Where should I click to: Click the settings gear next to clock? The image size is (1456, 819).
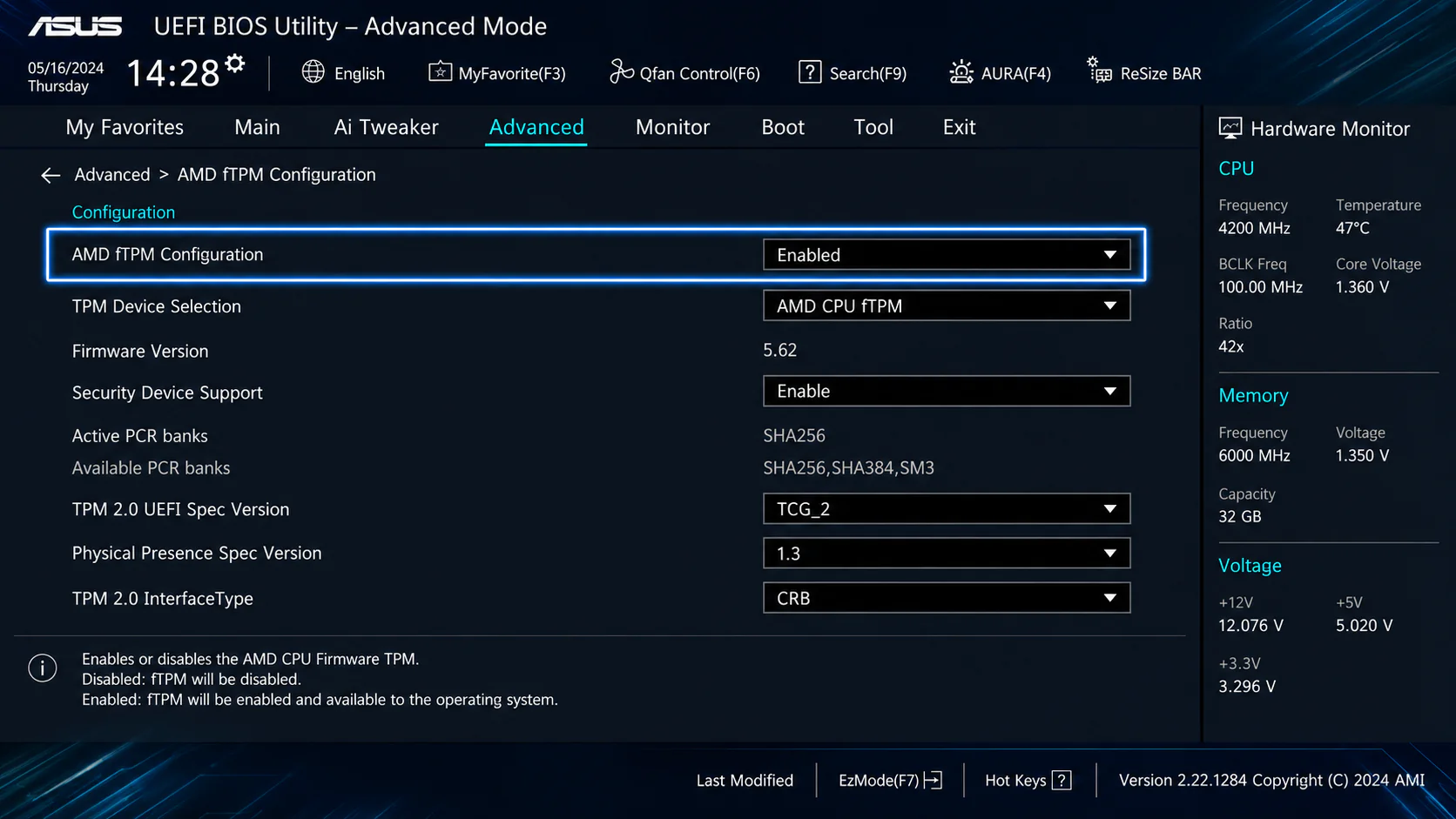(x=235, y=64)
